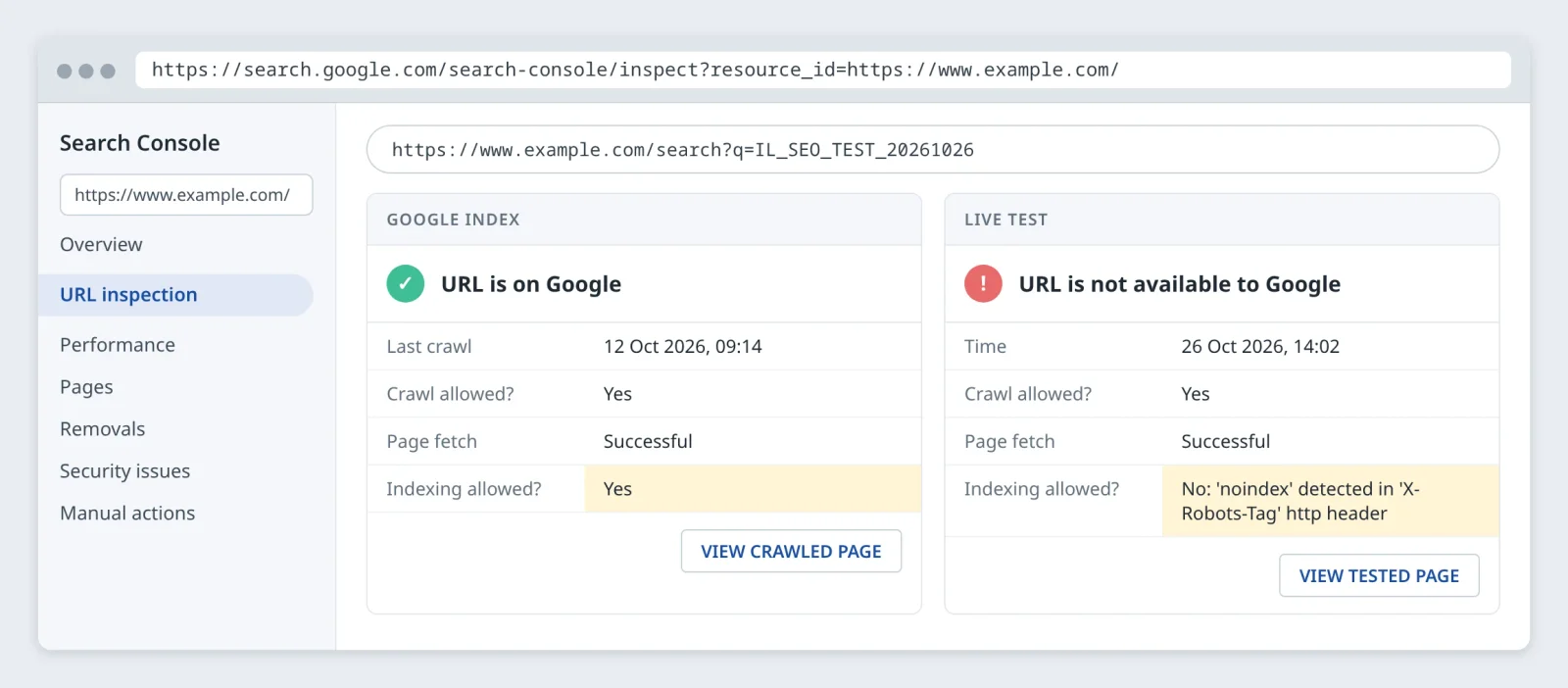Click the live test time '26 Oct 2026, 14:02'
The height and width of the screenshot is (688, 1568).
coord(1260,347)
